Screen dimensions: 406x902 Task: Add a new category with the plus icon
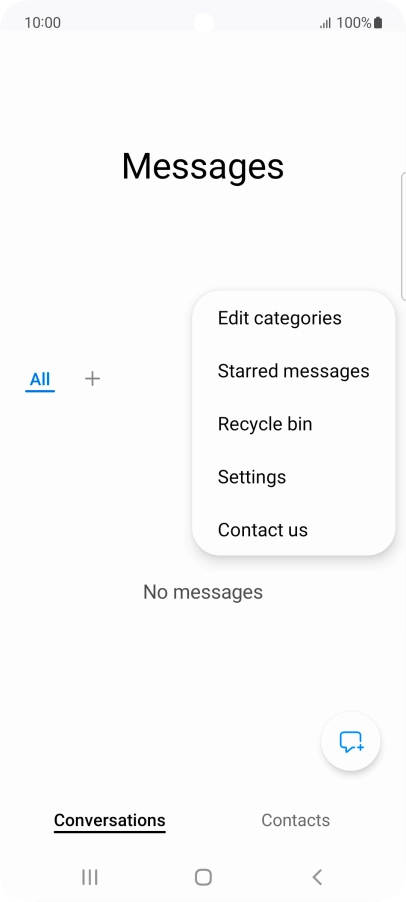pyautogui.click(x=92, y=379)
